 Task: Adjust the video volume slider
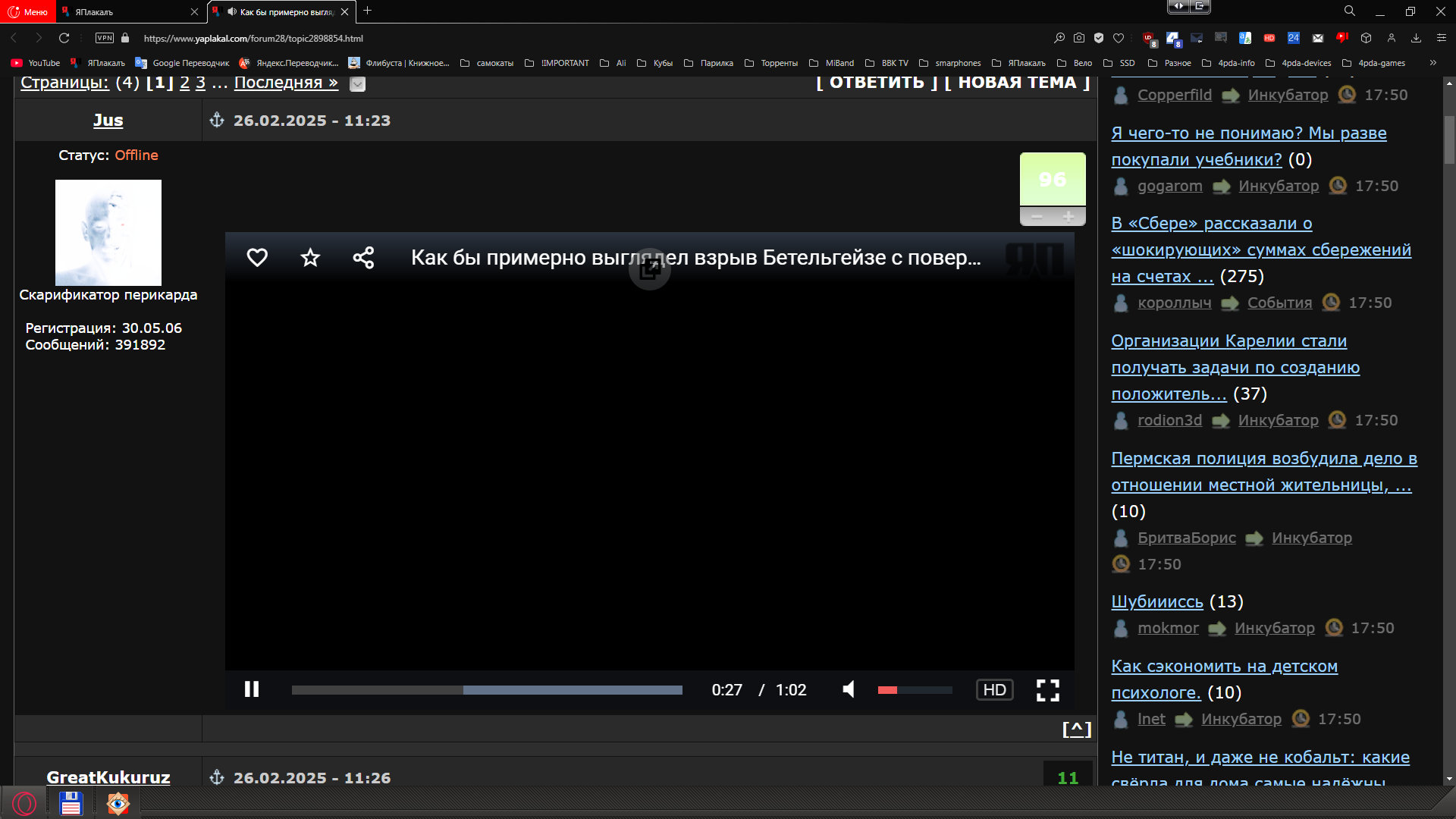pos(915,690)
